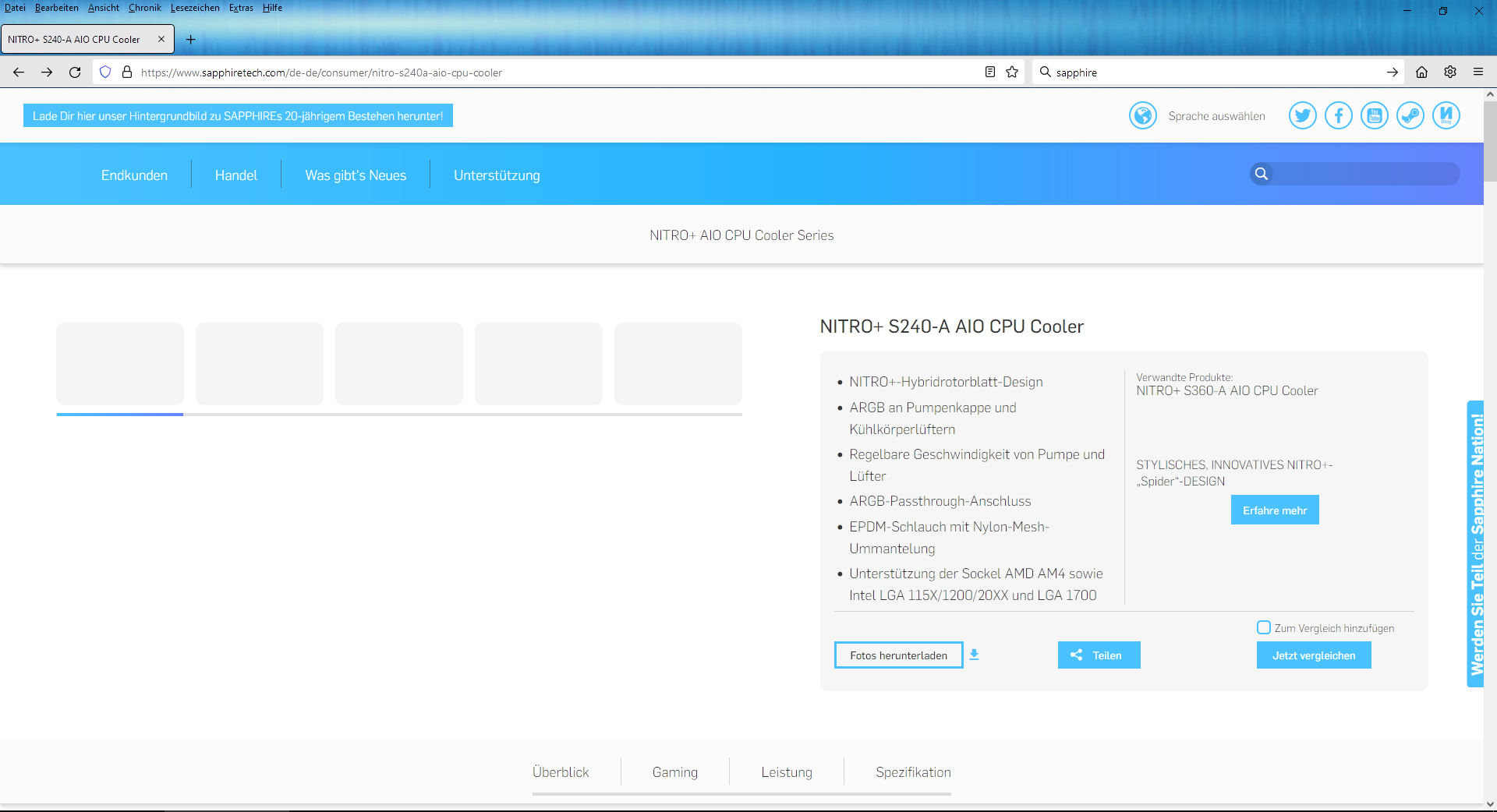Open the Steam social icon
This screenshot has height=812, width=1497.
1410,116
